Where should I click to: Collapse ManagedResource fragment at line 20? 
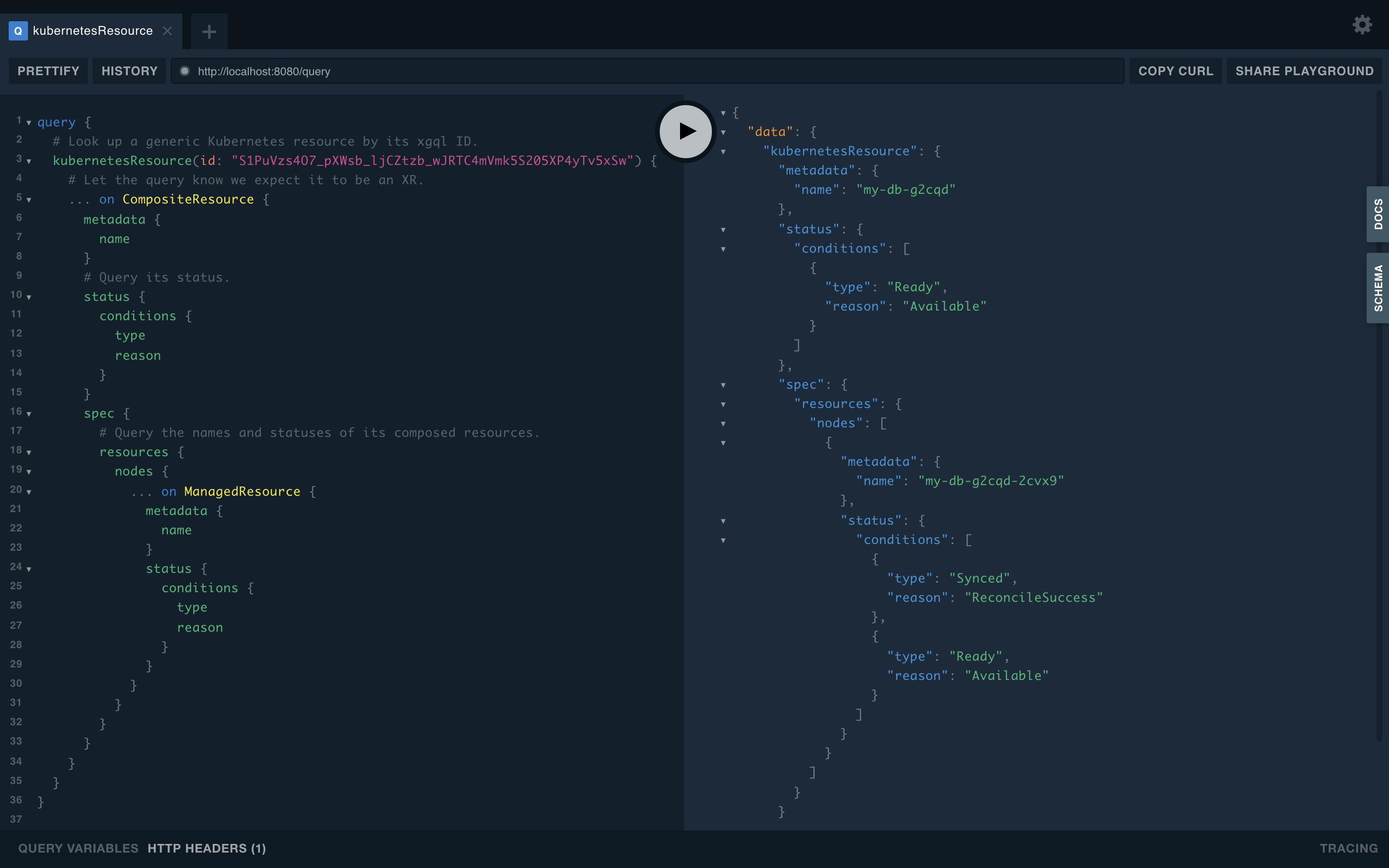(29, 492)
